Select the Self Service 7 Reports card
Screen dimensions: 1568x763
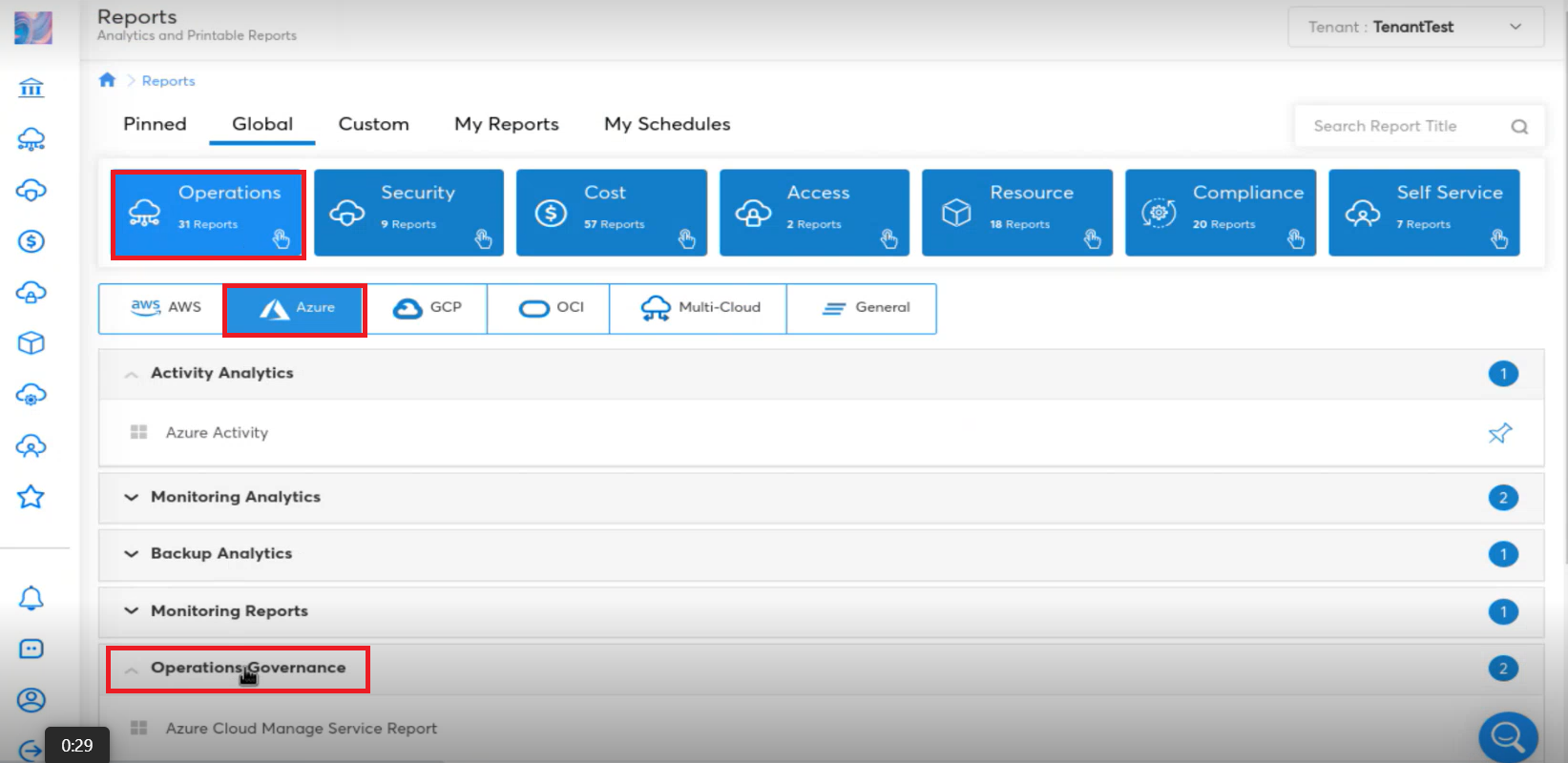click(x=1424, y=213)
